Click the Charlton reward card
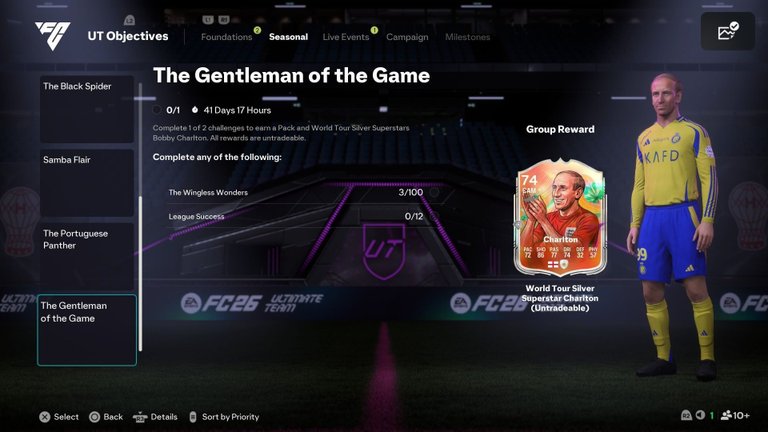This screenshot has width=768, height=432. coord(560,218)
